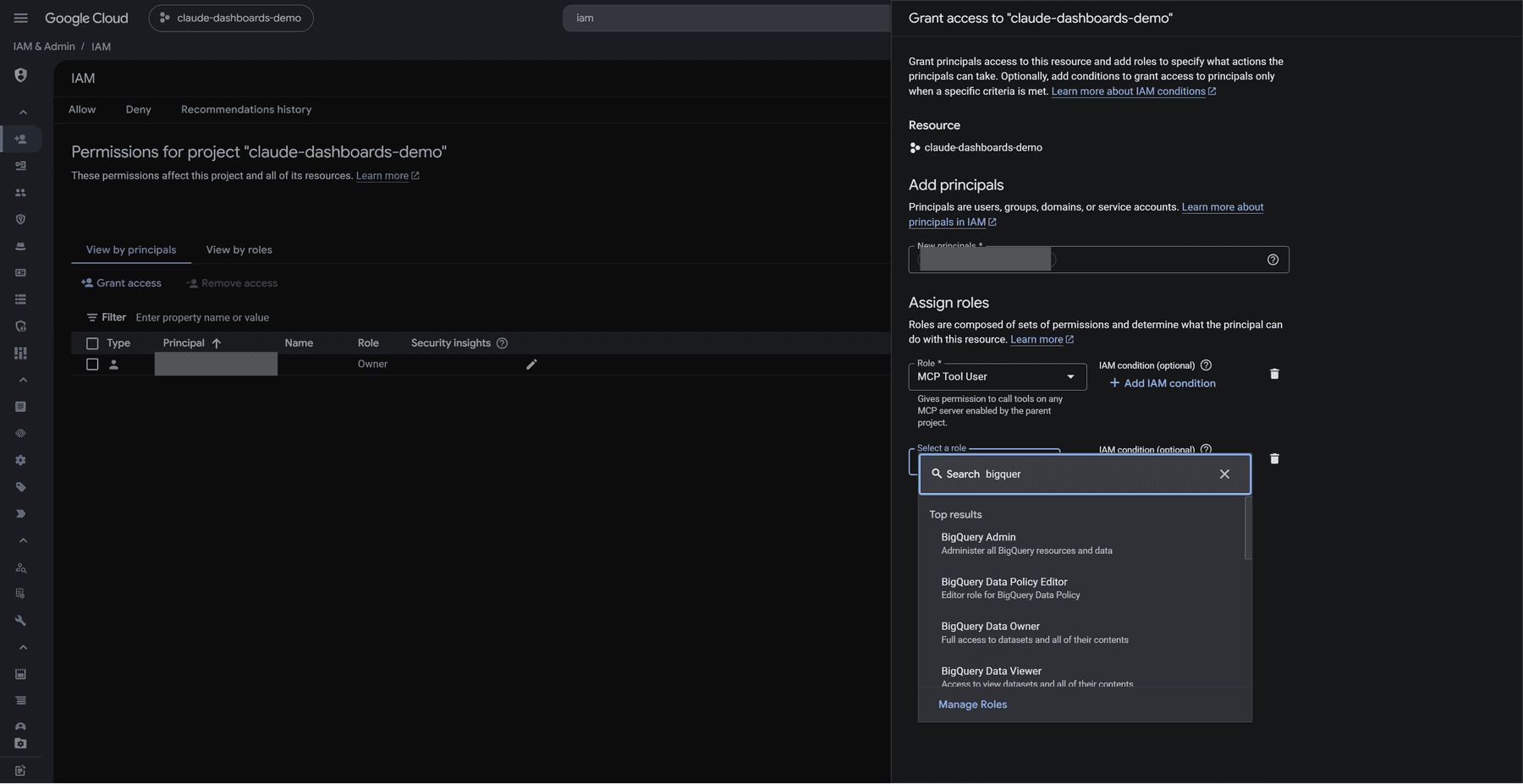Toggle the select-all checkbox in table header
The width and height of the screenshot is (1523, 784).
92,343
